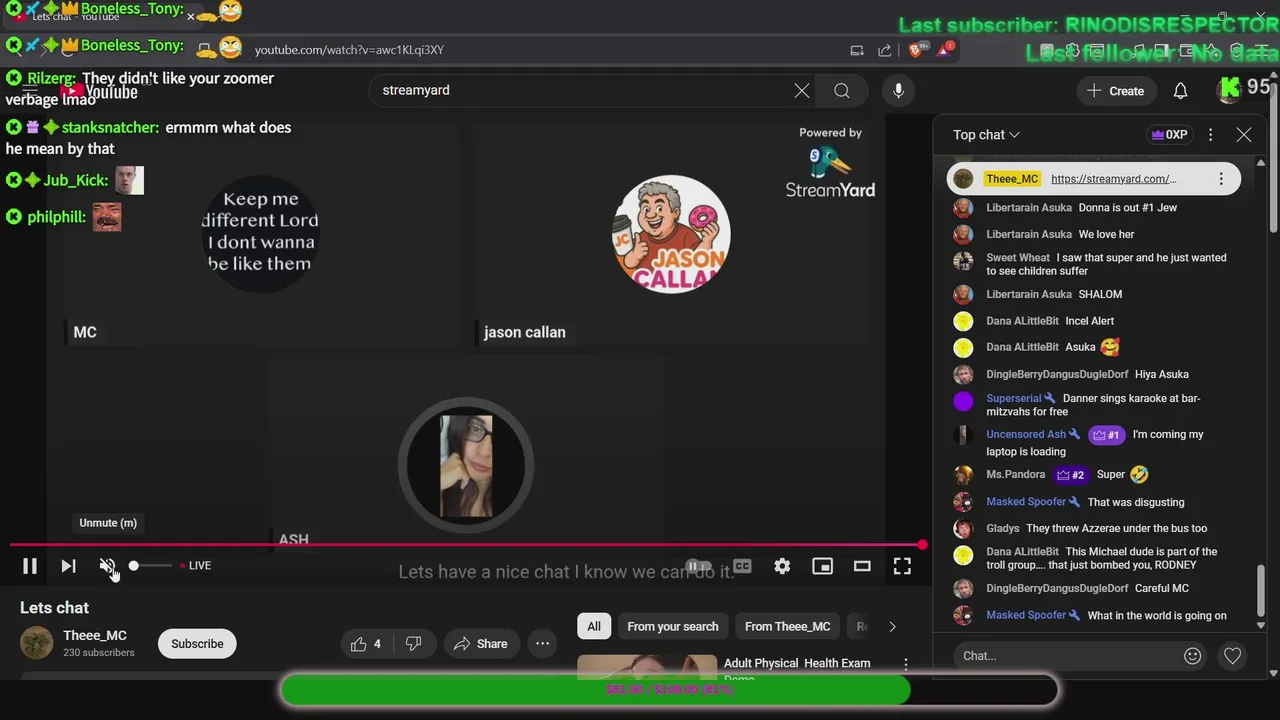Start voice search with microphone icon
Viewport: 1280px width, 720px height.
coord(898,91)
